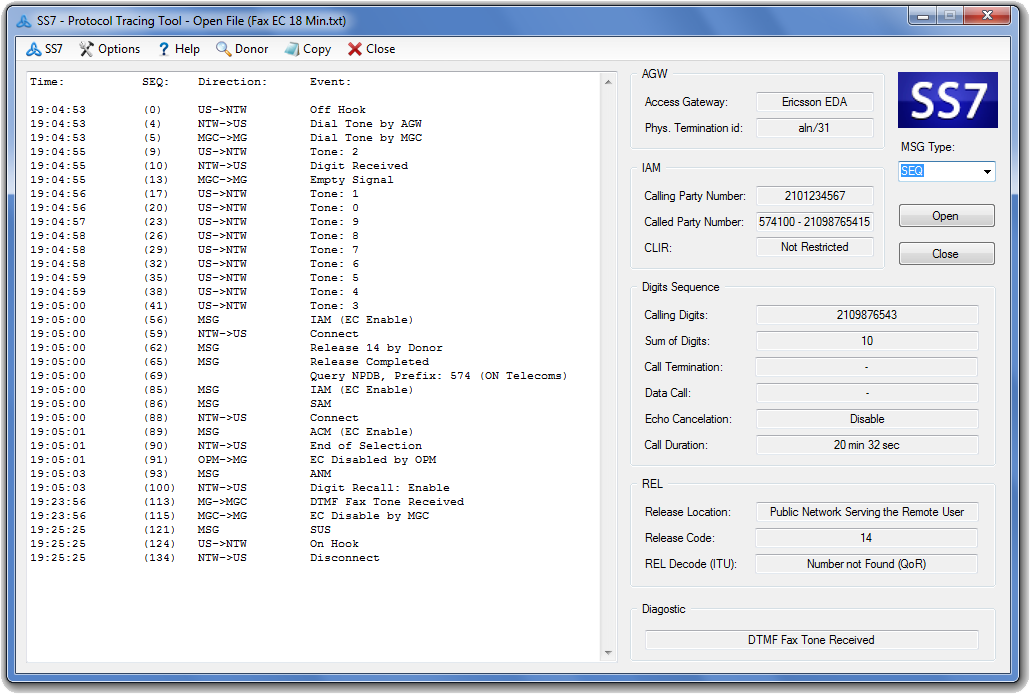Click the Donor magnifier icon
Image resolution: width=1030 pixels, height=694 pixels.
click(x=224, y=49)
